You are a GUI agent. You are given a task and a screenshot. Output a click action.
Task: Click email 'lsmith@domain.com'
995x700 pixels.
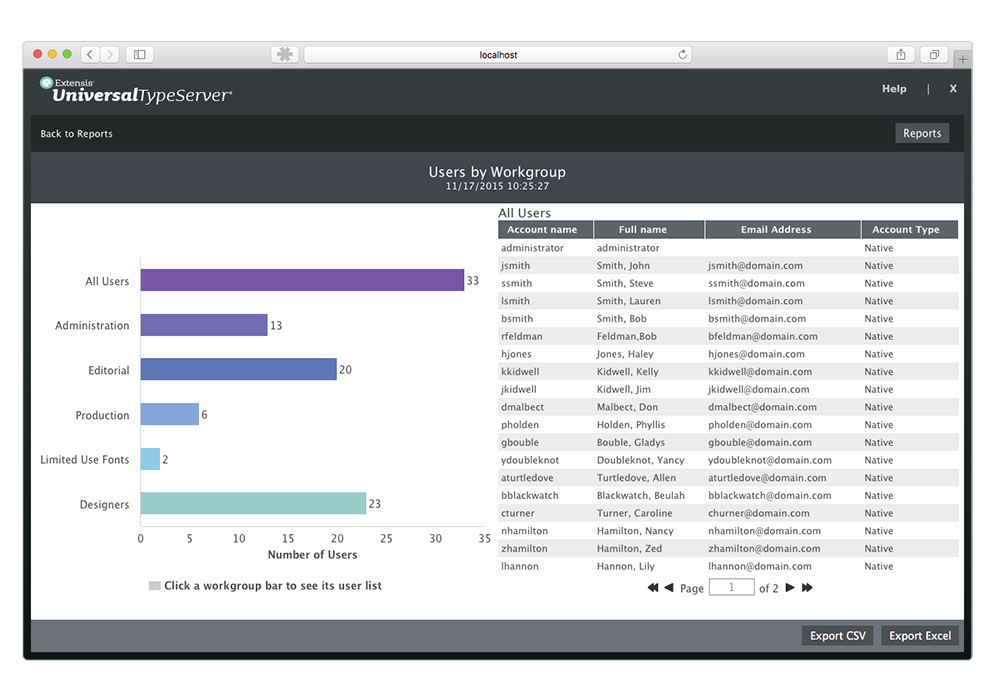pyautogui.click(x=755, y=301)
